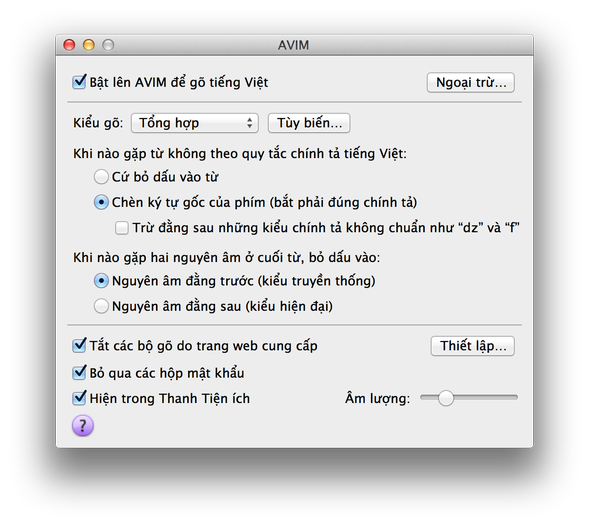Toggle "Hiện trong Thanh Tiện ích" checkbox

point(79,398)
